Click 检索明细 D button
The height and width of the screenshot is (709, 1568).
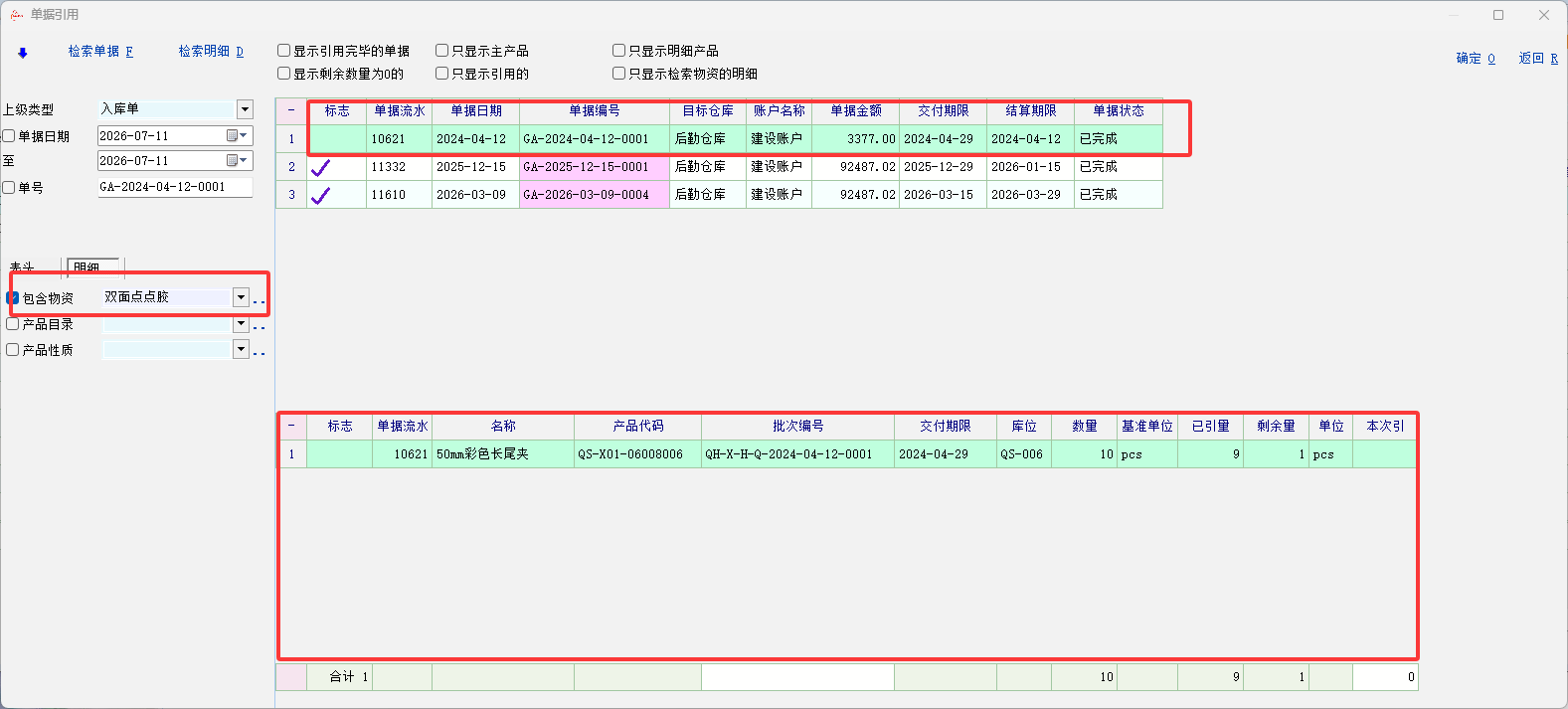pyautogui.click(x=211, y=52)
